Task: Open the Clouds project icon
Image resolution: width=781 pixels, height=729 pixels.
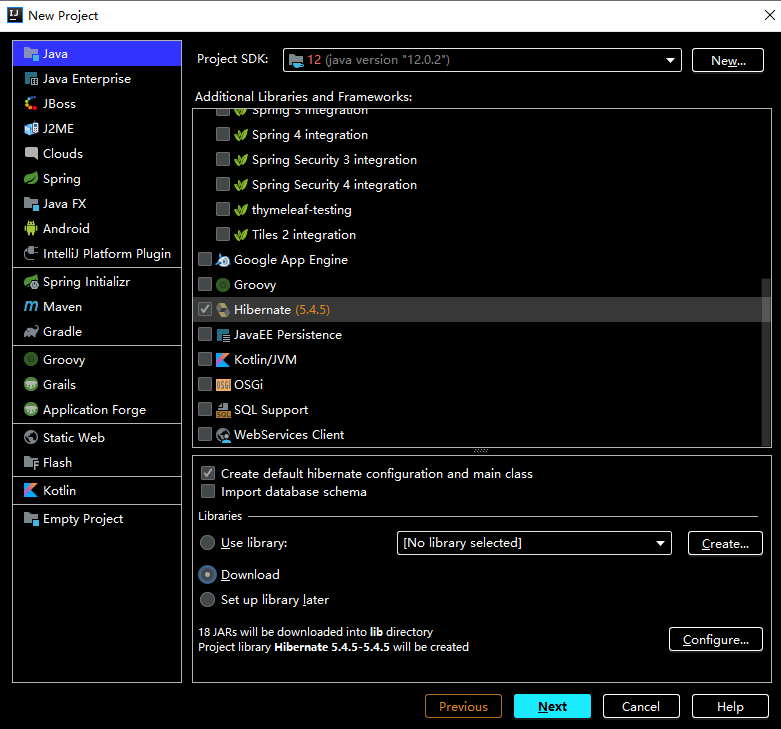Action: click(31, 153)
